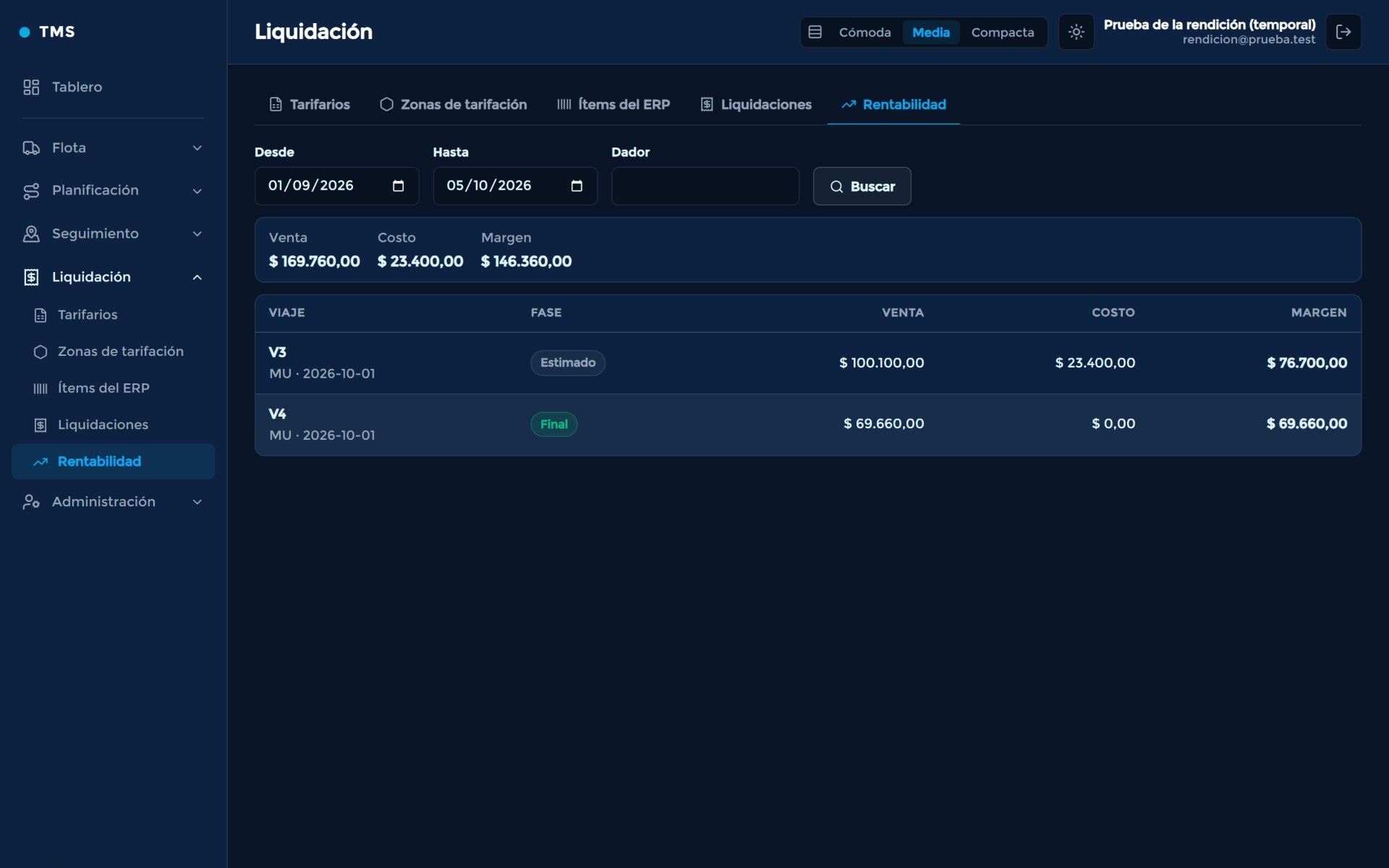Screen dimensions: 1389x868
Task: Click the Tablero dashboard icon in the sidebar
Action: pyautogui.click(x=31, y=87)
